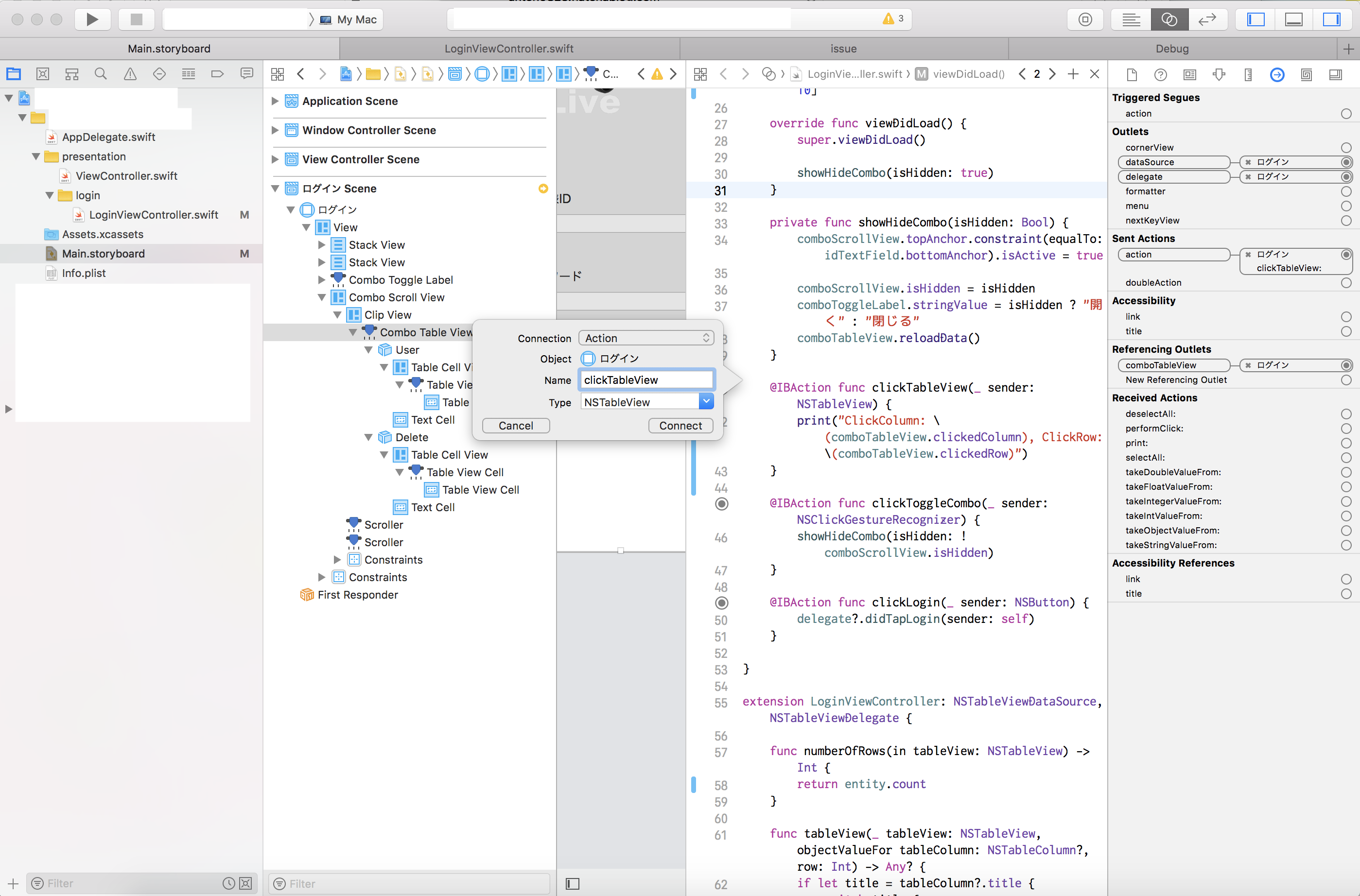Switch to the Debug tab

tap(1172, 49)
